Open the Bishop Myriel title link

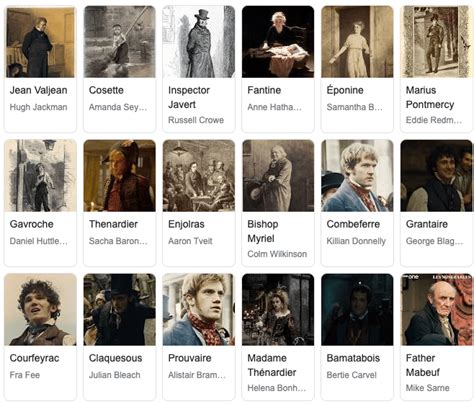263,231
